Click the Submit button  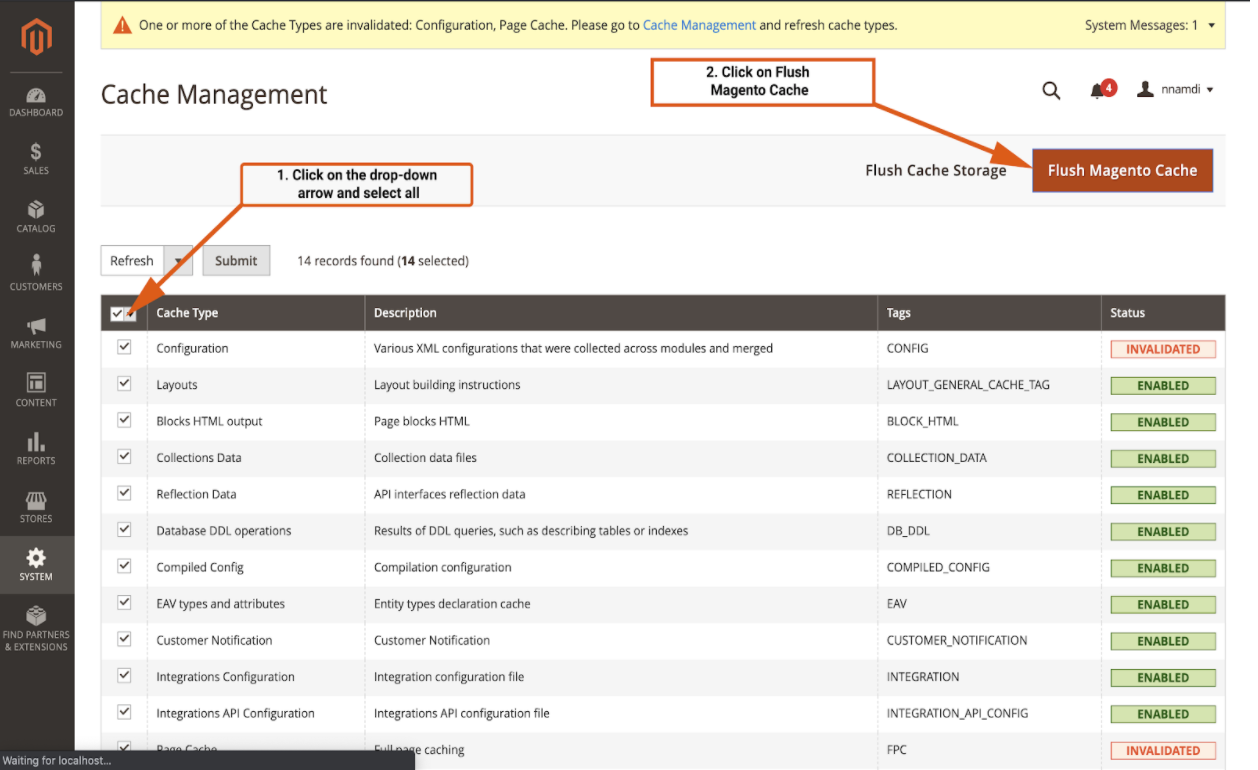(236, 261)
